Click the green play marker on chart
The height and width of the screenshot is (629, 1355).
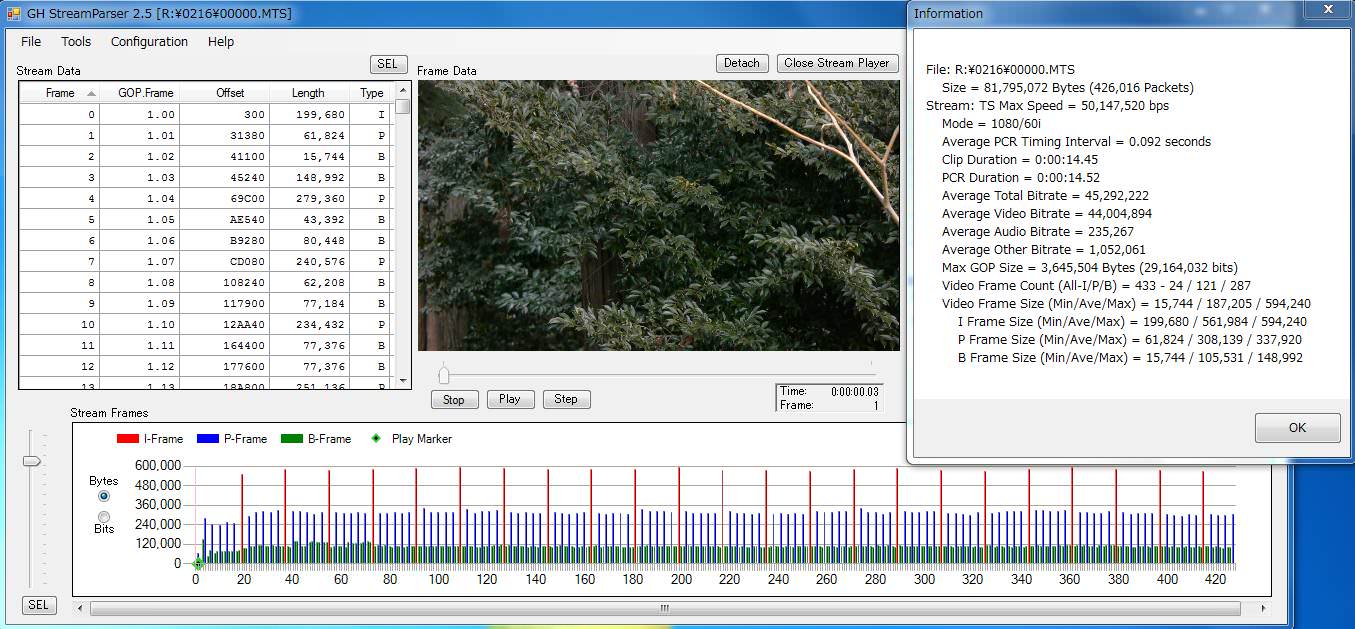click(197, 565)
